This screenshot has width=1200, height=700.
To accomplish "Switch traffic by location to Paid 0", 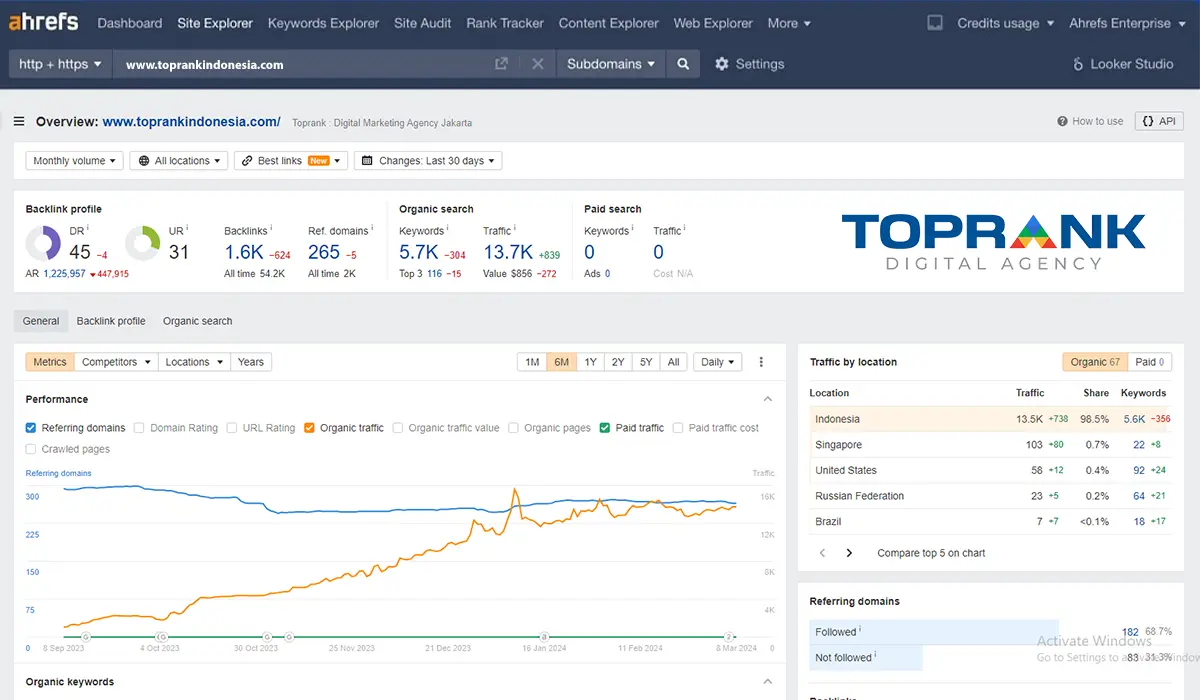I will click(1150, 362).
